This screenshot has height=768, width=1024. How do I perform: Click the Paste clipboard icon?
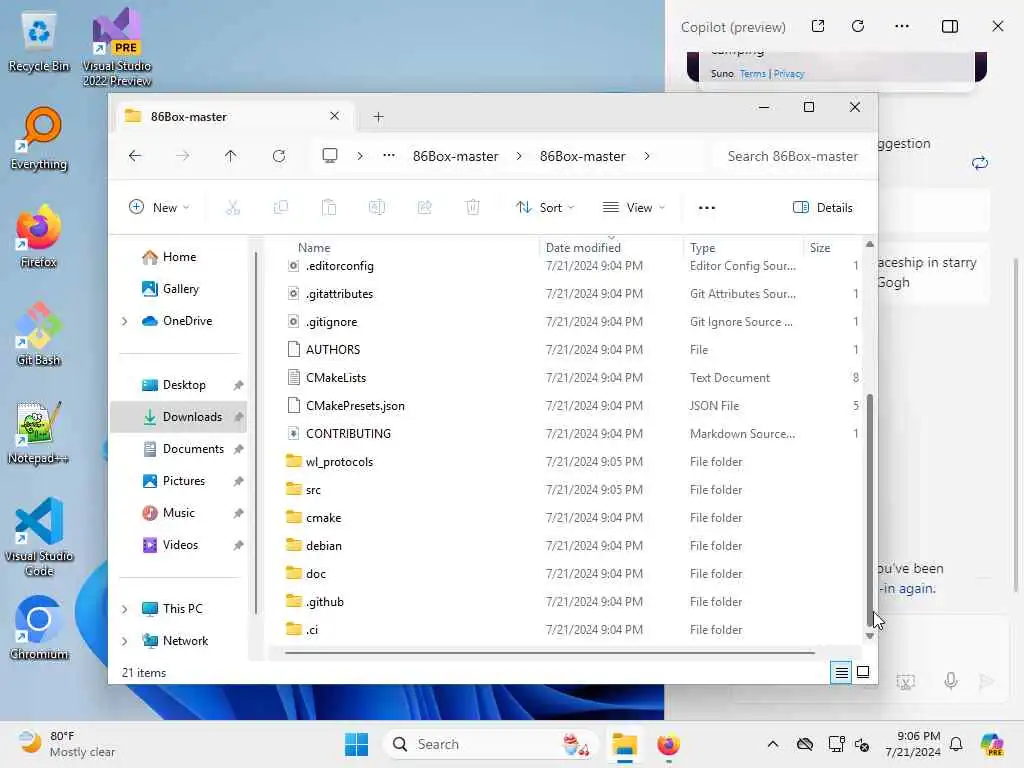(328, 208)
